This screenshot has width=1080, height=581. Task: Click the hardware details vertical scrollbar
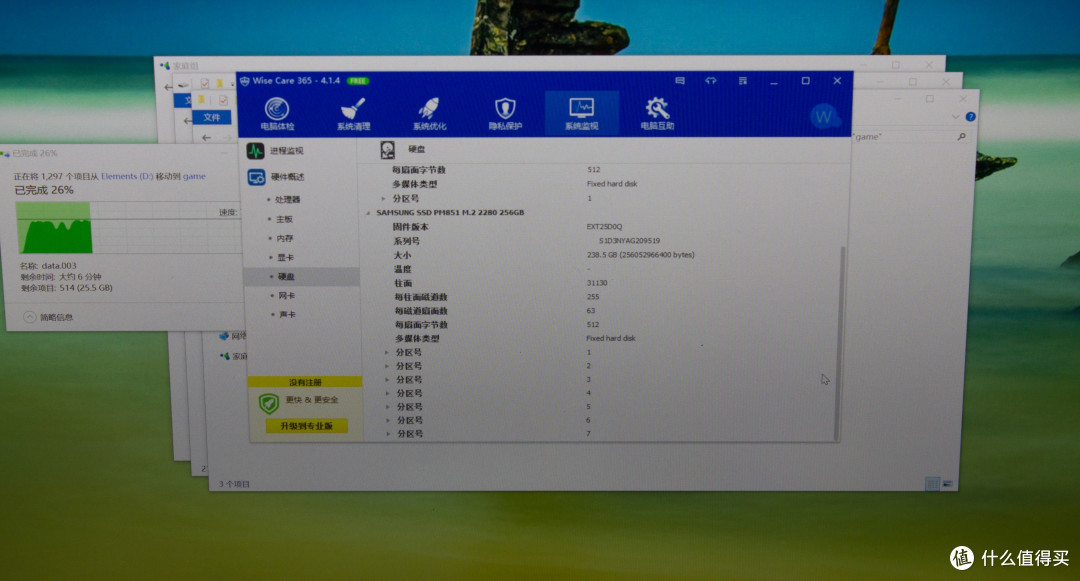coord(841,343)
